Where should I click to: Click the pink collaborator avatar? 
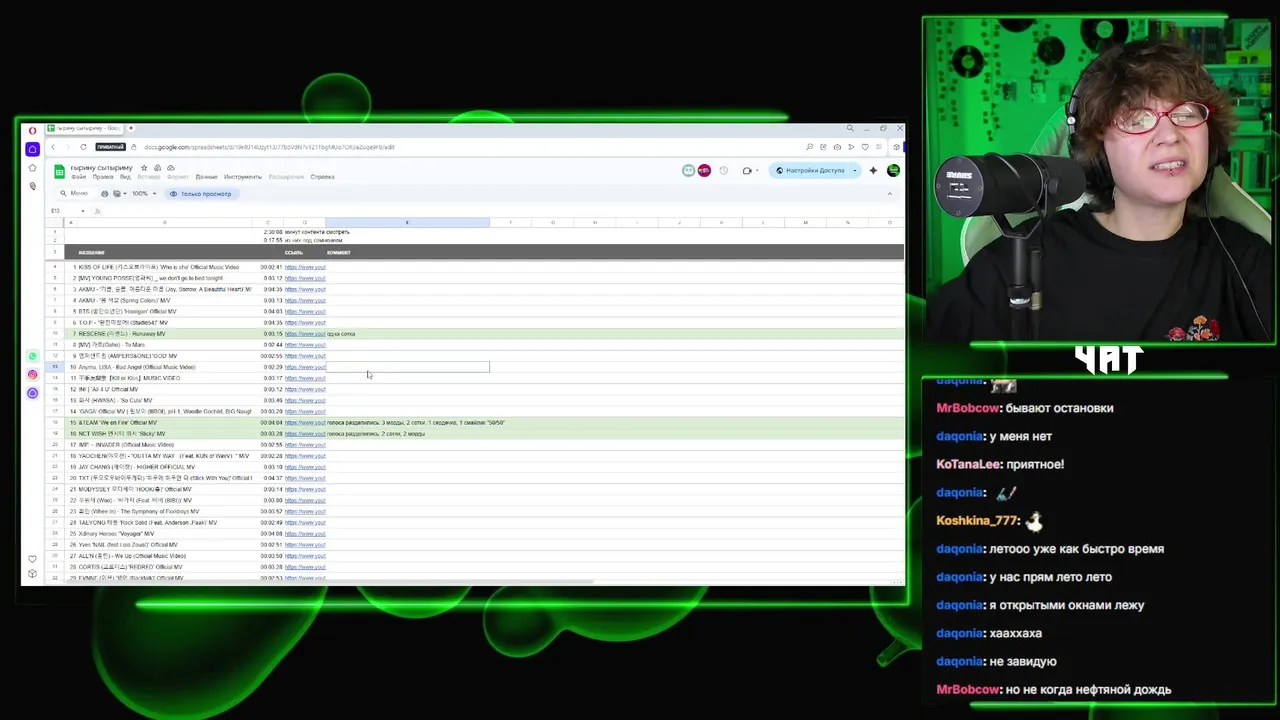(x=704, y=171)
